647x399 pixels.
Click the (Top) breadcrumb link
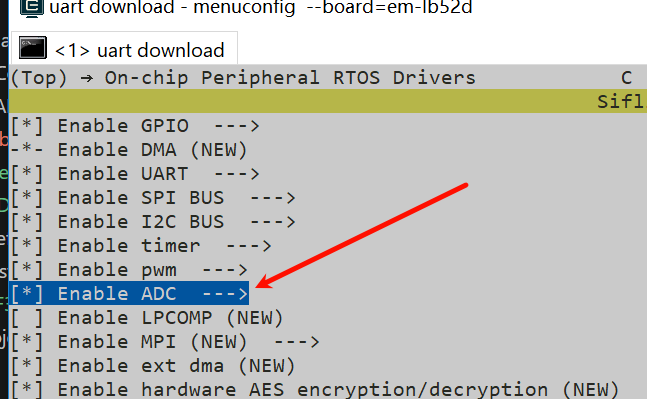[x=38, y=78]
